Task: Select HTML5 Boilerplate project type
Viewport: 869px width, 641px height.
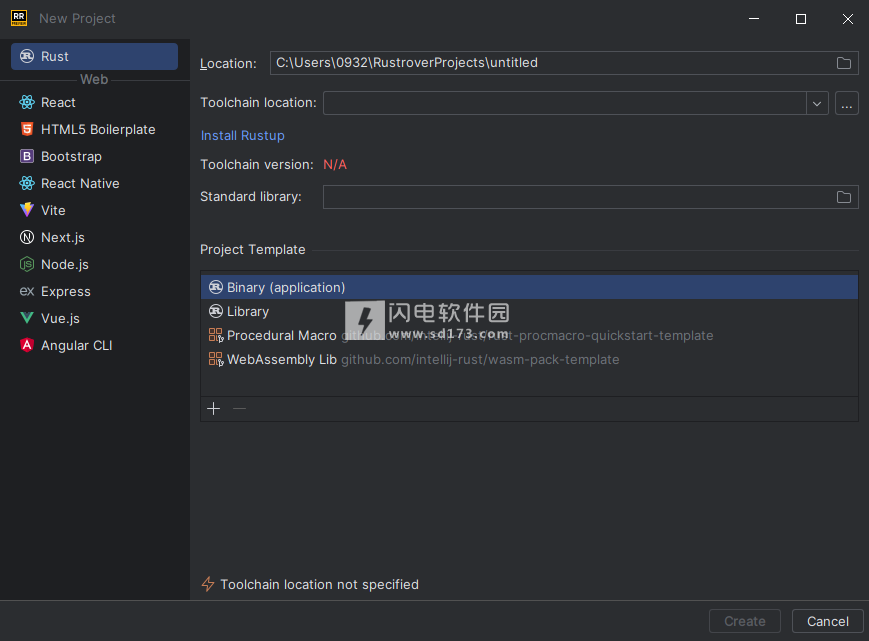Action: tap(94, 130)
